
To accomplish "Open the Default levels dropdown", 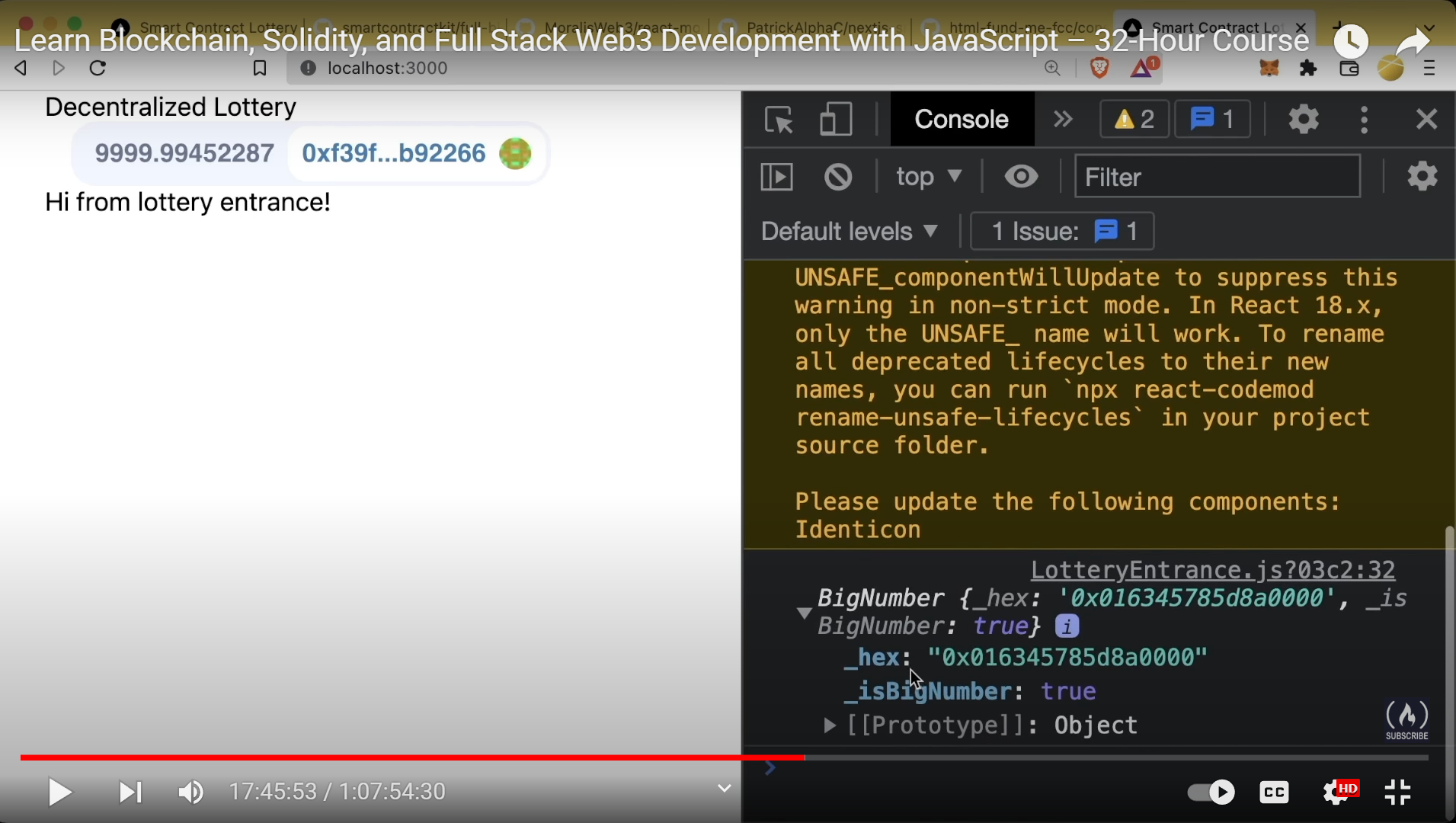I will pos(850,231).
